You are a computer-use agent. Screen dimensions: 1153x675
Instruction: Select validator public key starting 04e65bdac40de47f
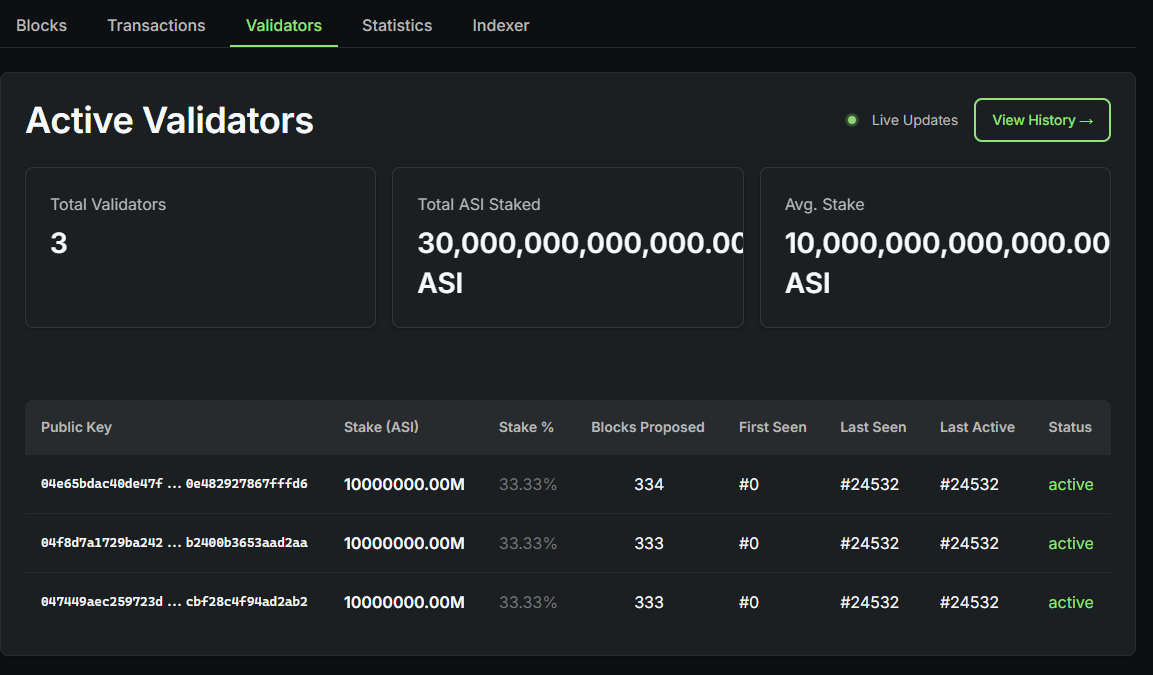pos(172,484)
